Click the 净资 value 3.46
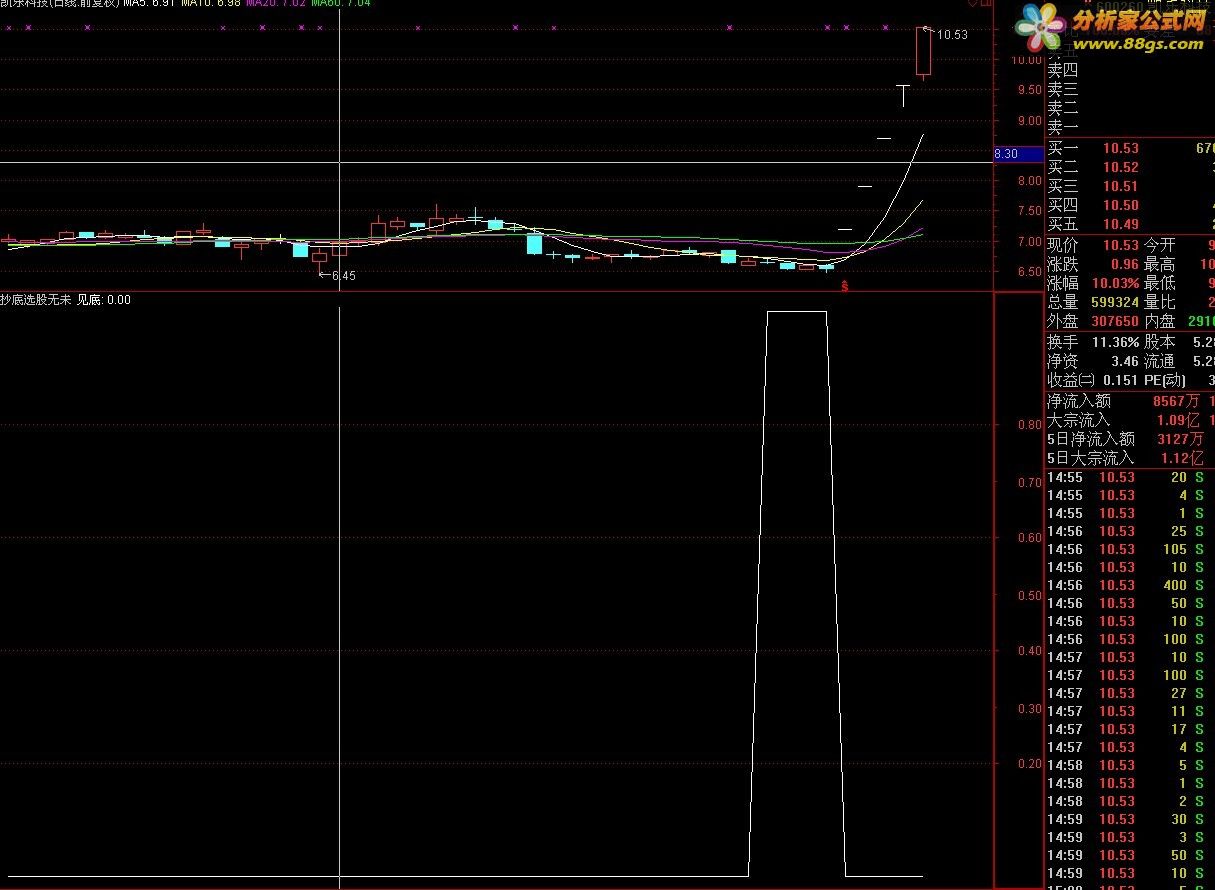Screen dimensions: 1215x890 [x=1124, y=361]
